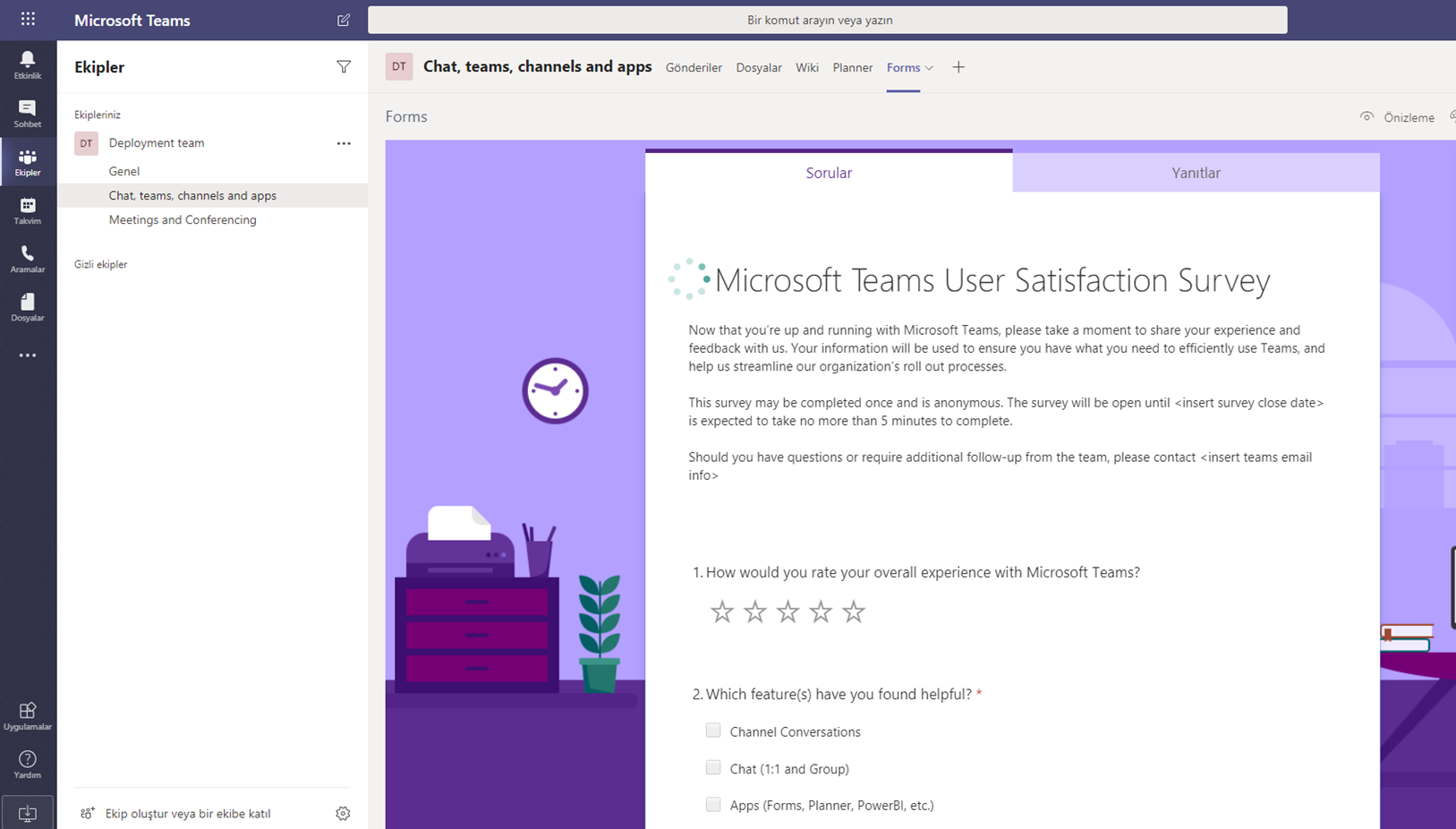This screenshot has width=1456, height=829.
Task: Select the Forms tab label
Action: (903, 68)
